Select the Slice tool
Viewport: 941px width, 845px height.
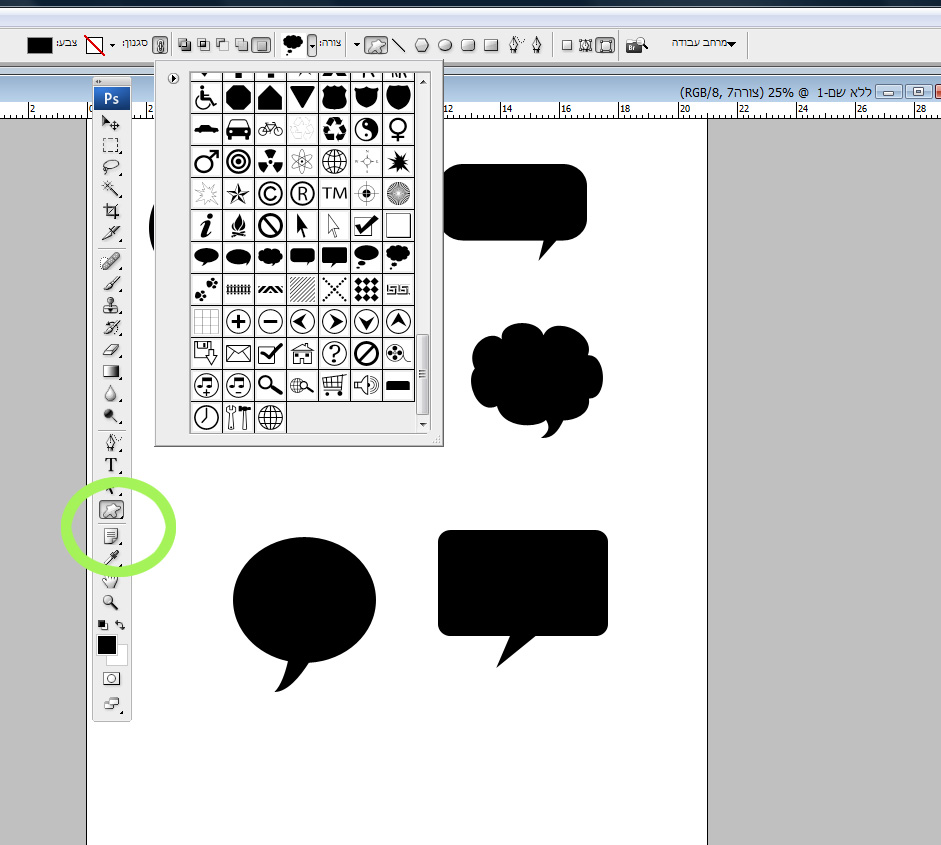[x=111, y=233]
